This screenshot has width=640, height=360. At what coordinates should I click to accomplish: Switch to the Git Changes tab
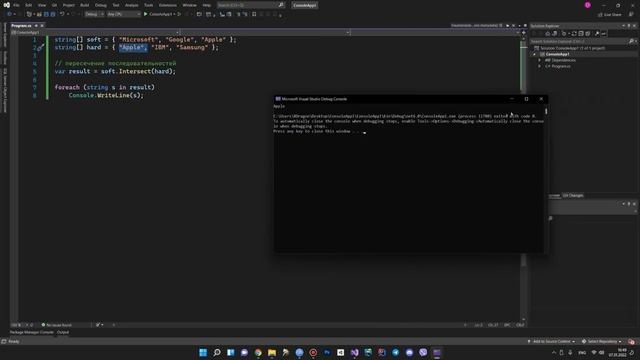[573, 196]
